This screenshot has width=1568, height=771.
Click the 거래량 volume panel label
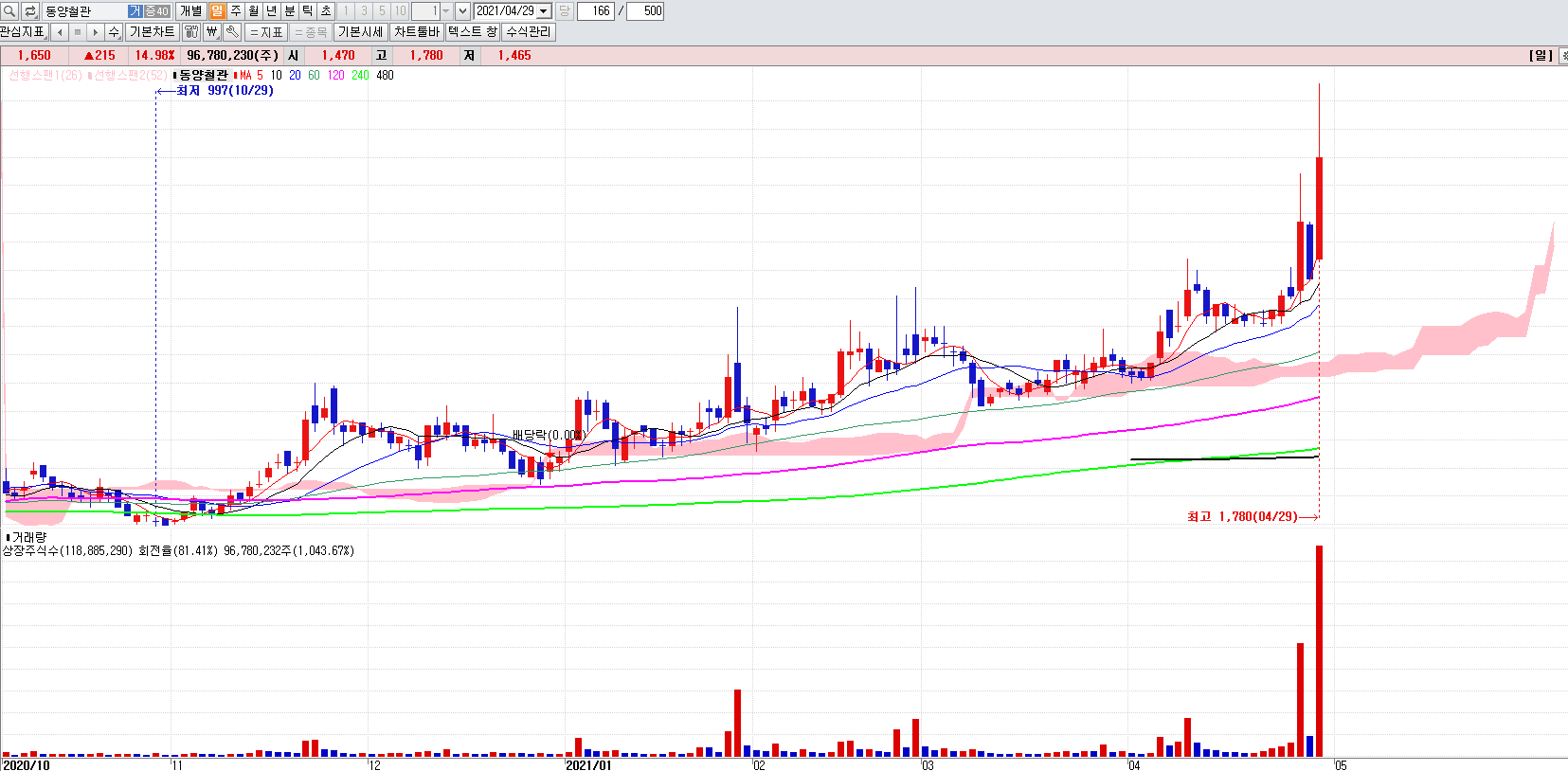coord(28,538)
